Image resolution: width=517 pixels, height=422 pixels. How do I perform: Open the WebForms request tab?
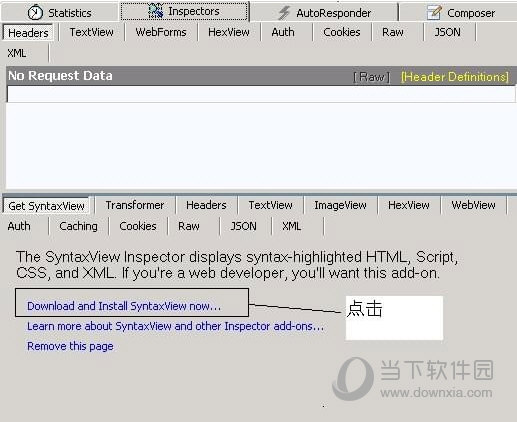coord(161,32)
